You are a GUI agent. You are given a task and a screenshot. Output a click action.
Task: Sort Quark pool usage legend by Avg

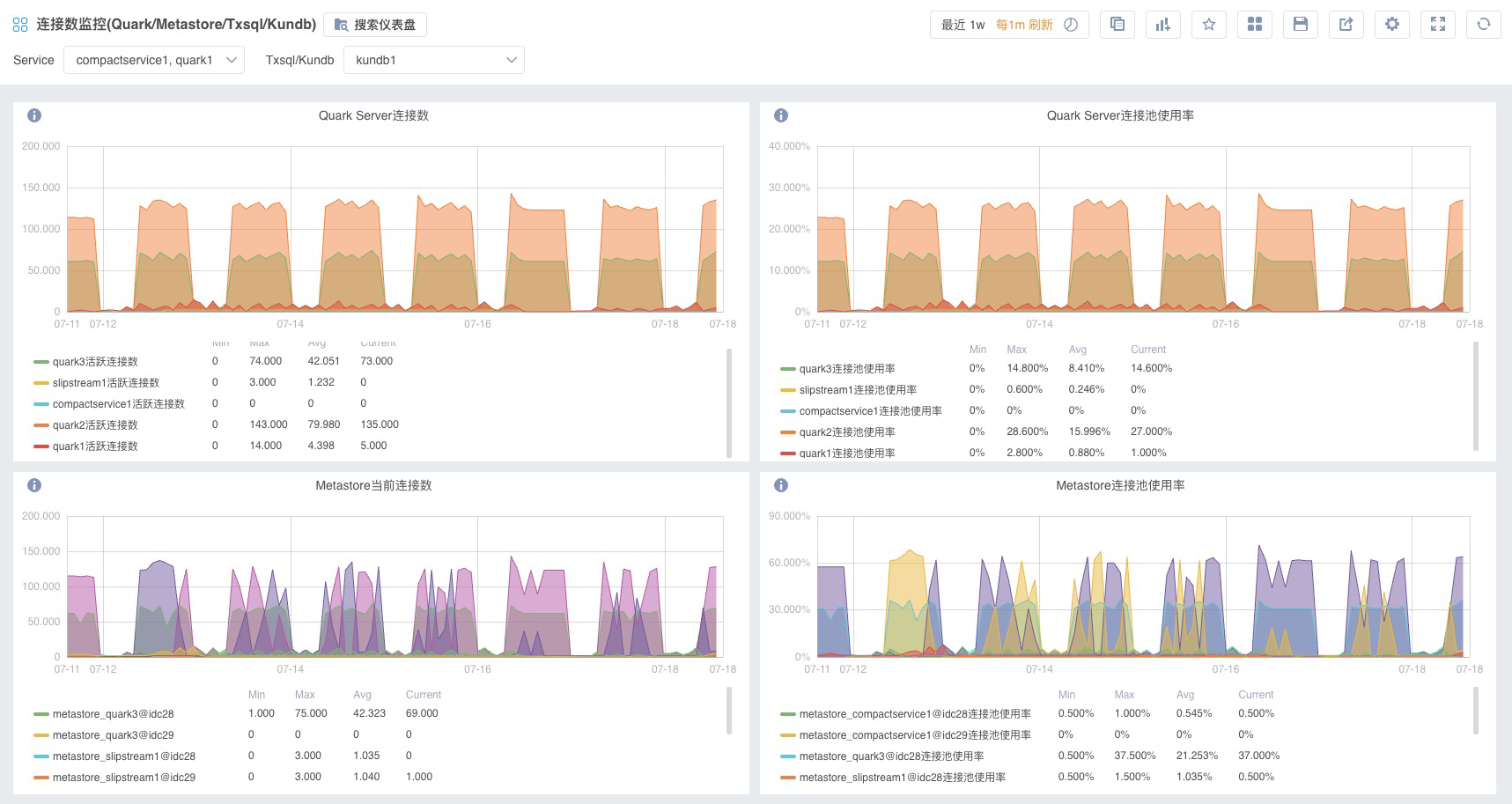[1078, 350]
